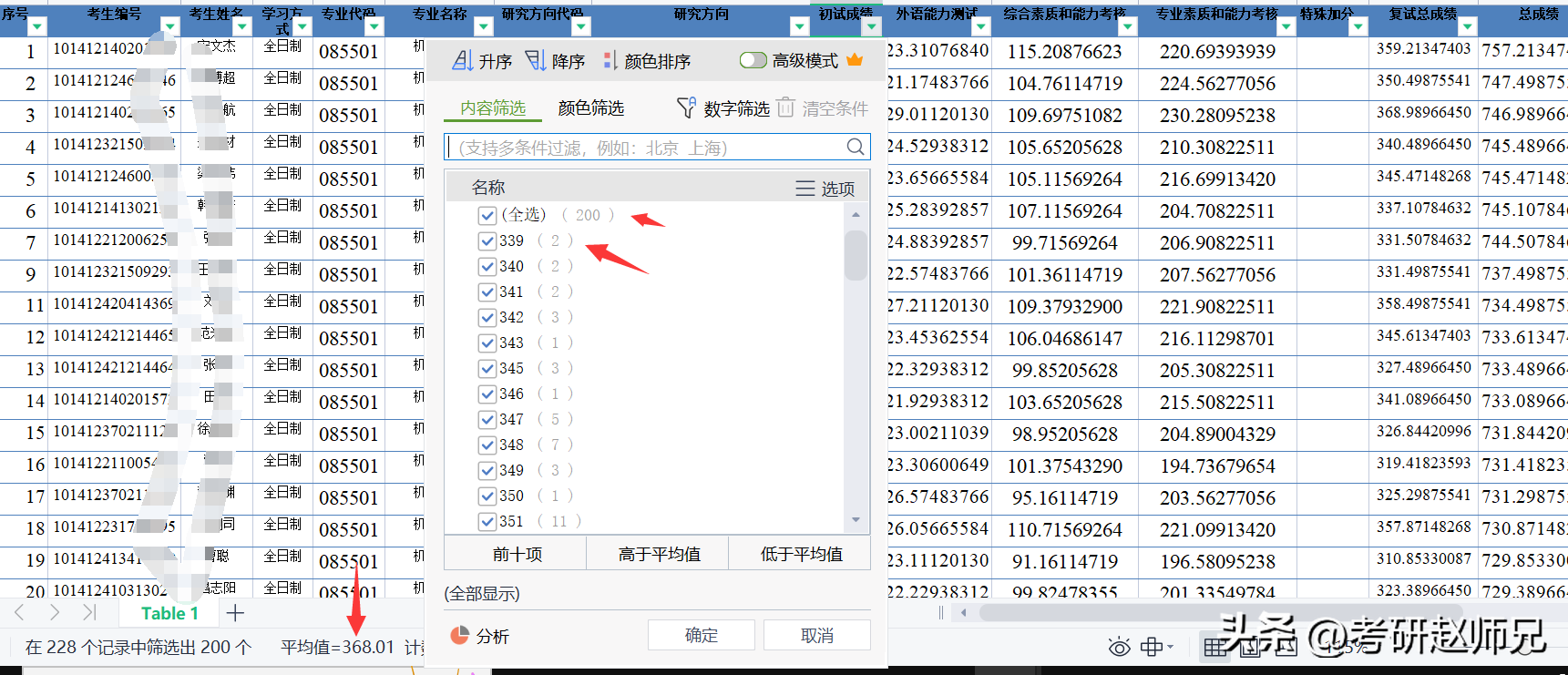
Task: Add a new sheet with the plus icon
Action: point(235,613)
